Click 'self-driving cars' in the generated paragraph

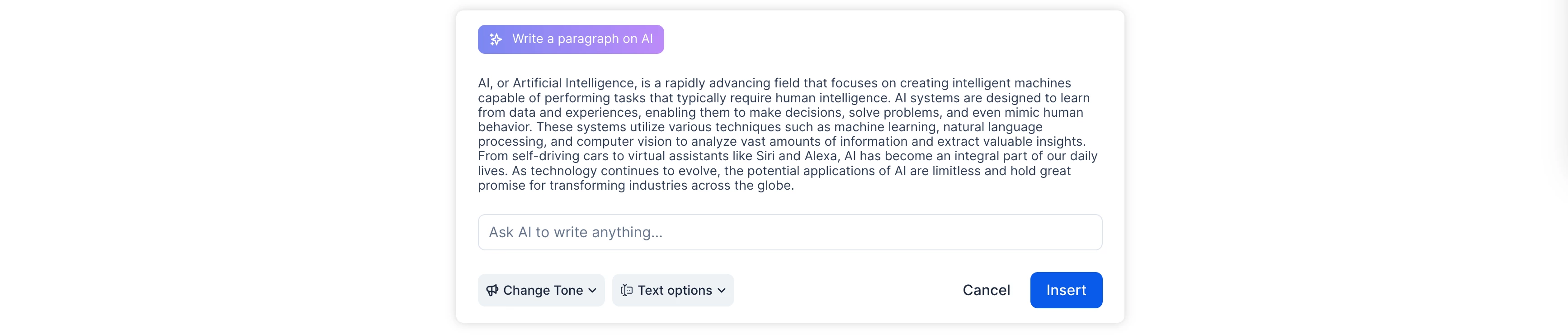[x=560, y=157]
